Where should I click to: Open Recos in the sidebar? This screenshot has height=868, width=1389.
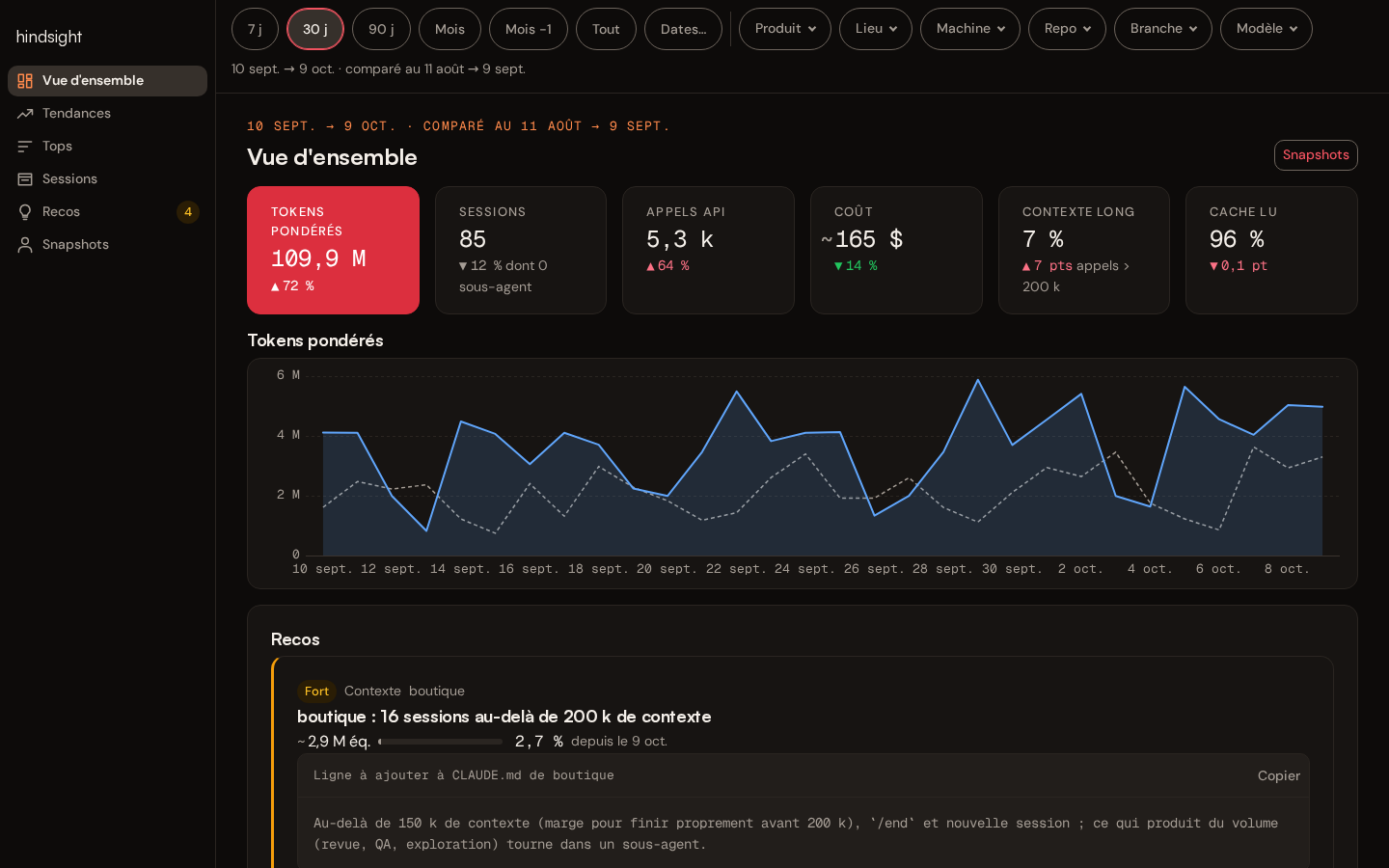[107, 212]
